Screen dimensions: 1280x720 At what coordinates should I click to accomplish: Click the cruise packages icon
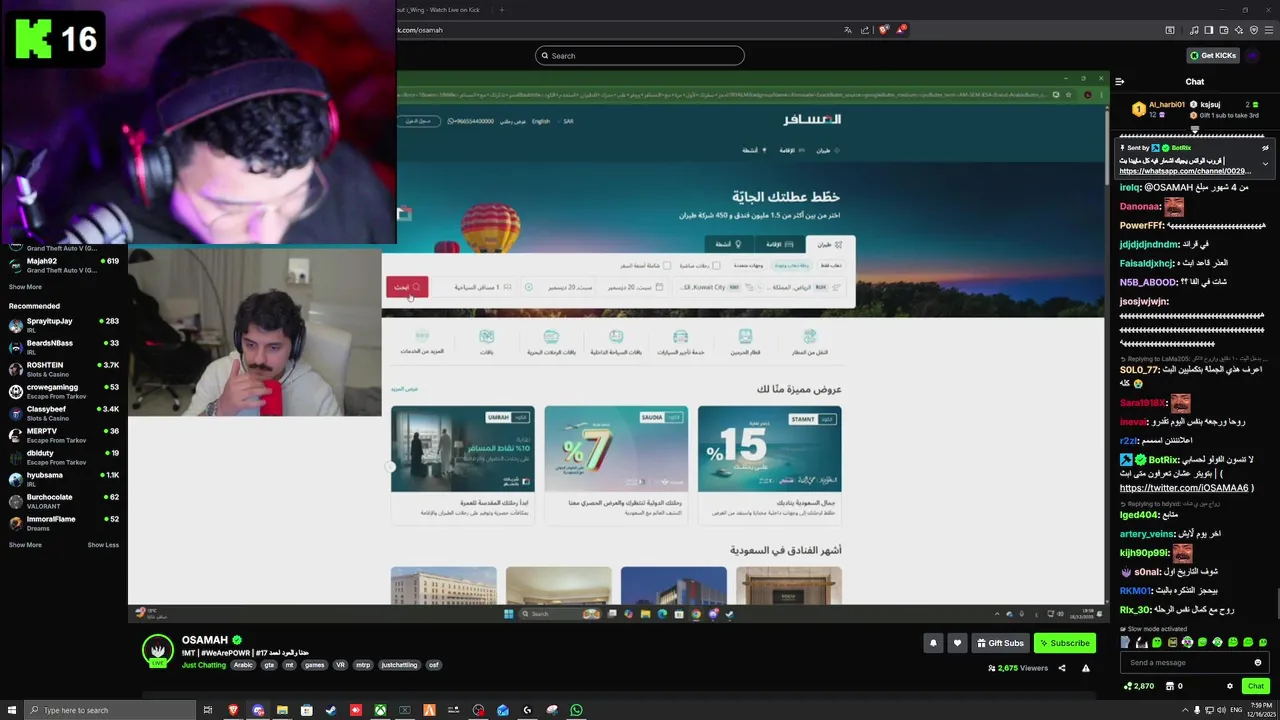click(551, 337)
